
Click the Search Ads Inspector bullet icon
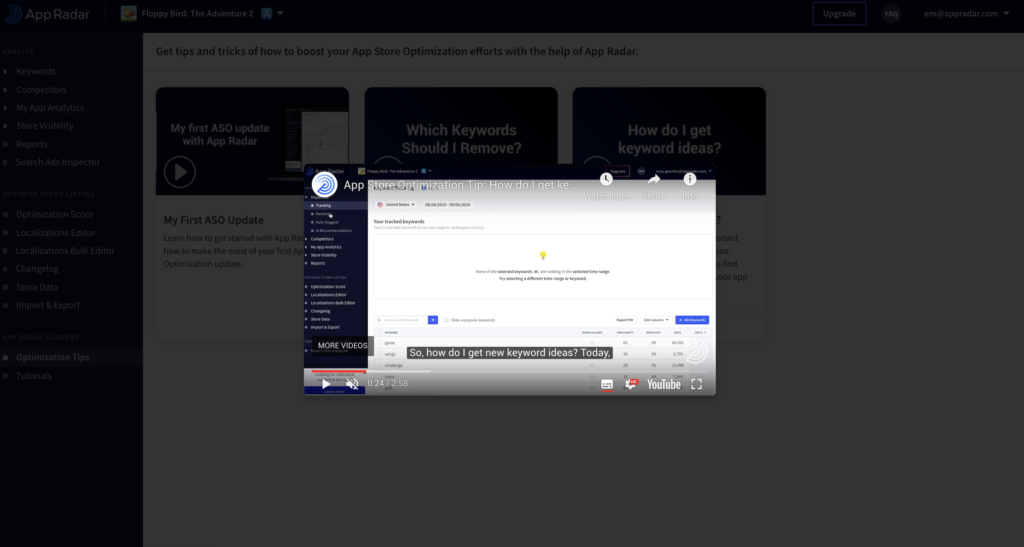coord(5,163)
